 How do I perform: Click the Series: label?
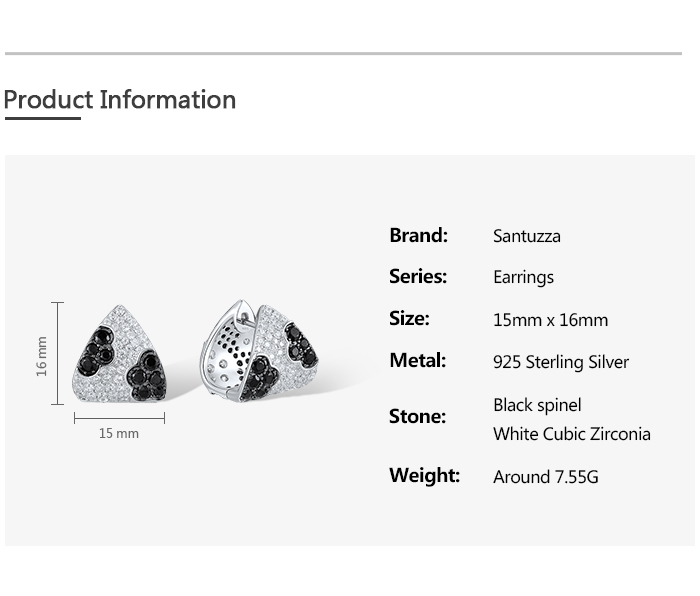pyautogui.click(x=418, y=277)
